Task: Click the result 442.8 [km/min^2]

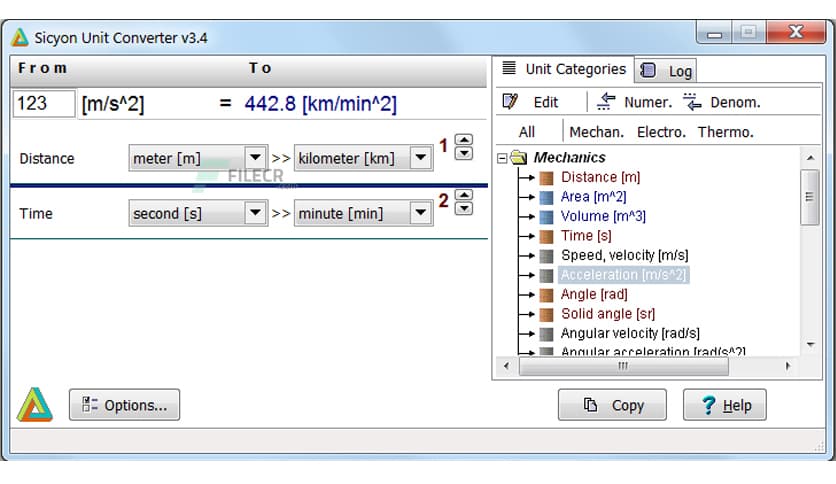Action: coord(320,103)
